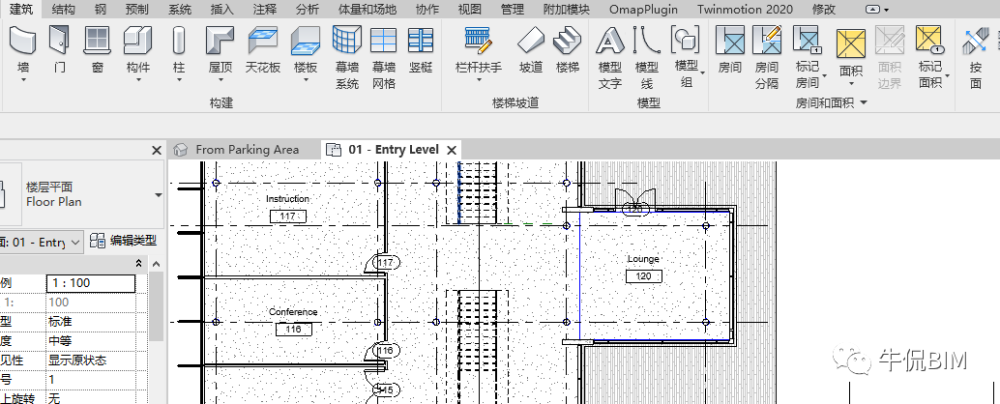Collapse the properties group with double chevron

[x=139, y=264]
